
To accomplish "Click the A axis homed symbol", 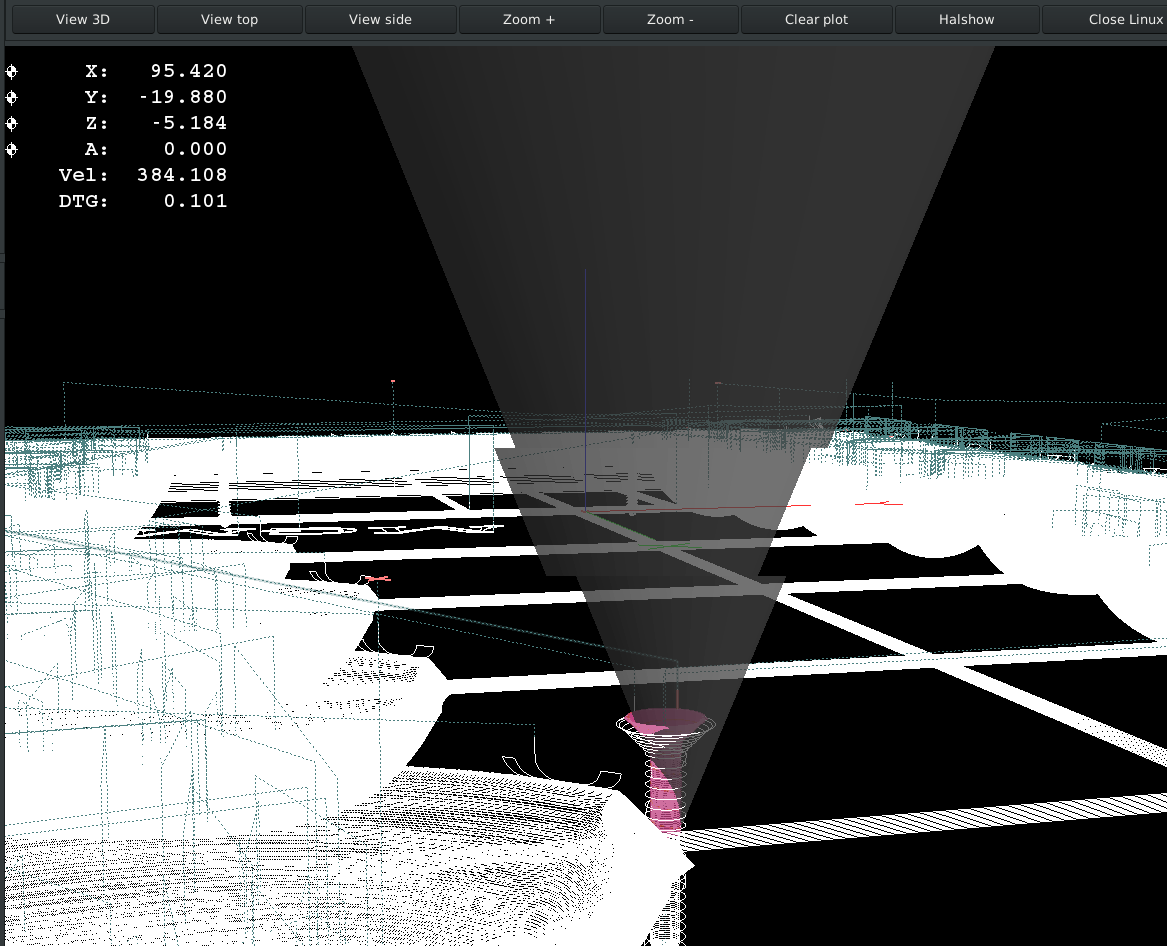I will tap(12, 149).
